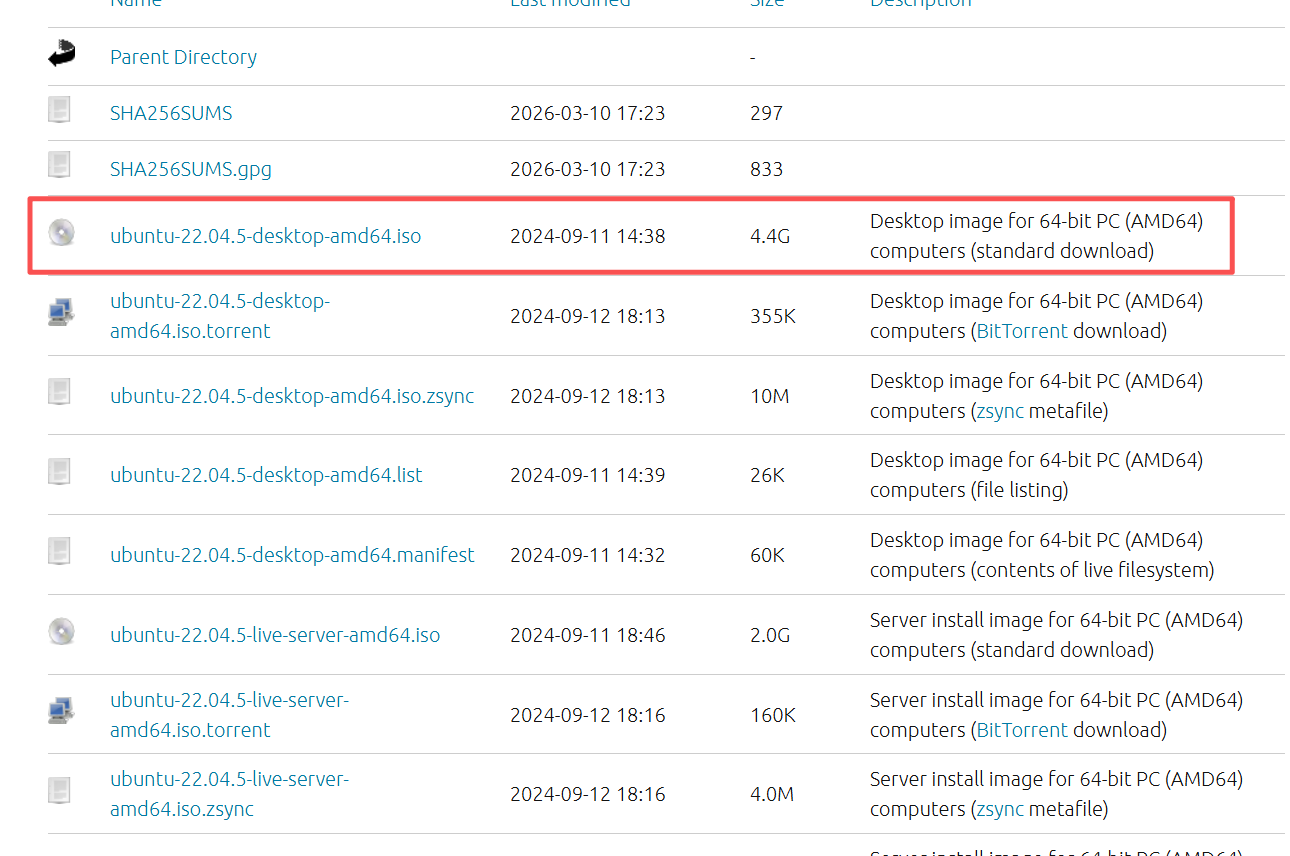The height and width of the screenshot is (856, 1290).
Task: Click the date "2024-09-11 14:39"
Action: (x=587, y=475)
